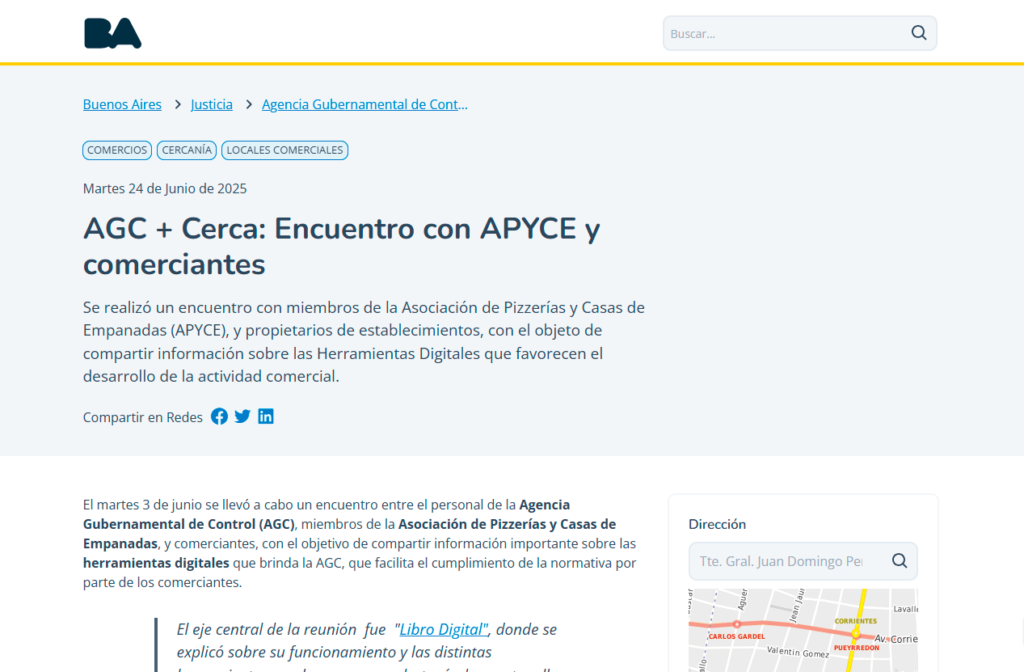
Task: Click the BA Buenos Aires logo
Action: [113, 33]
